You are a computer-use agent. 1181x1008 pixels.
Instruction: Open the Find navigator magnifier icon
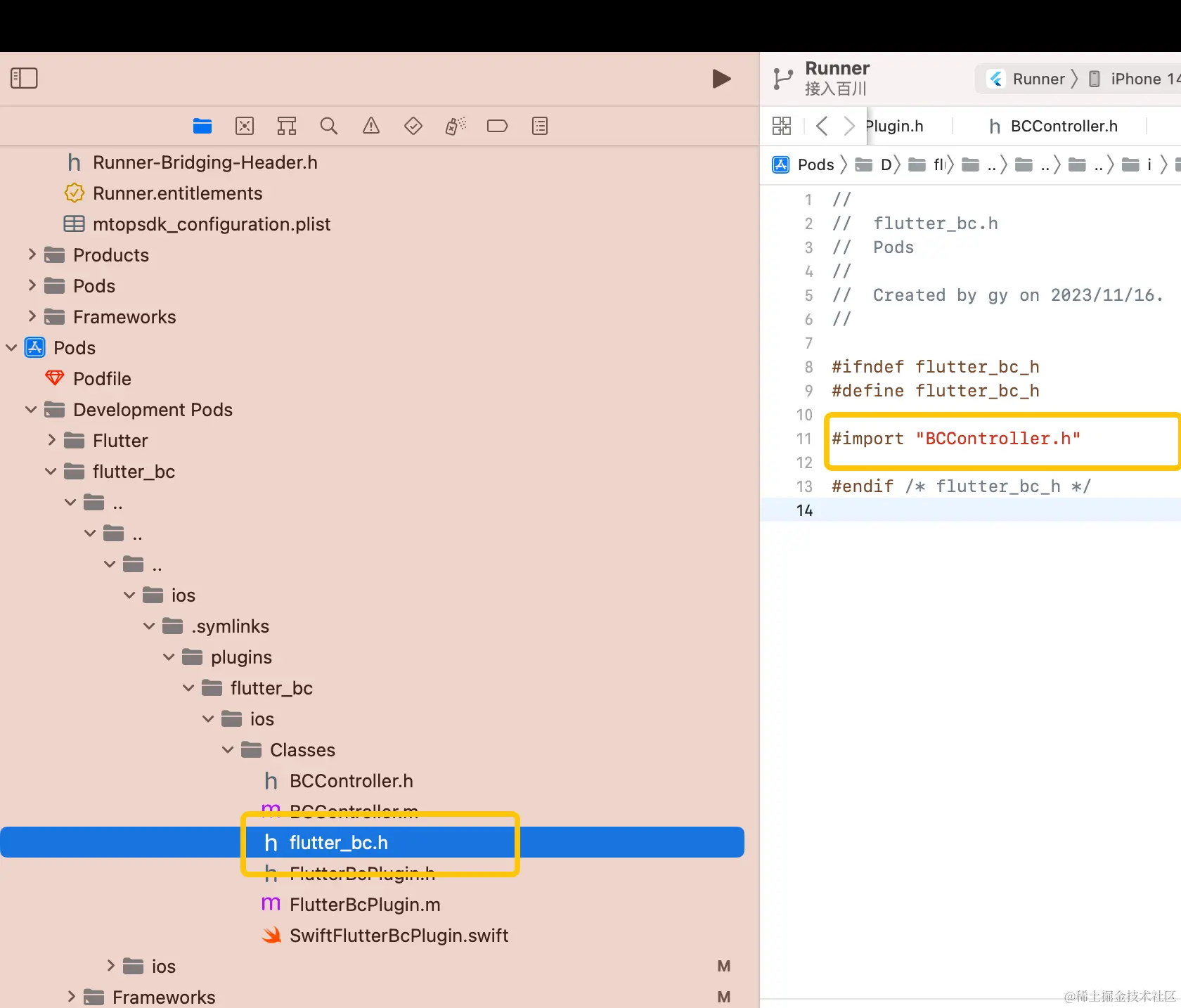329,126
